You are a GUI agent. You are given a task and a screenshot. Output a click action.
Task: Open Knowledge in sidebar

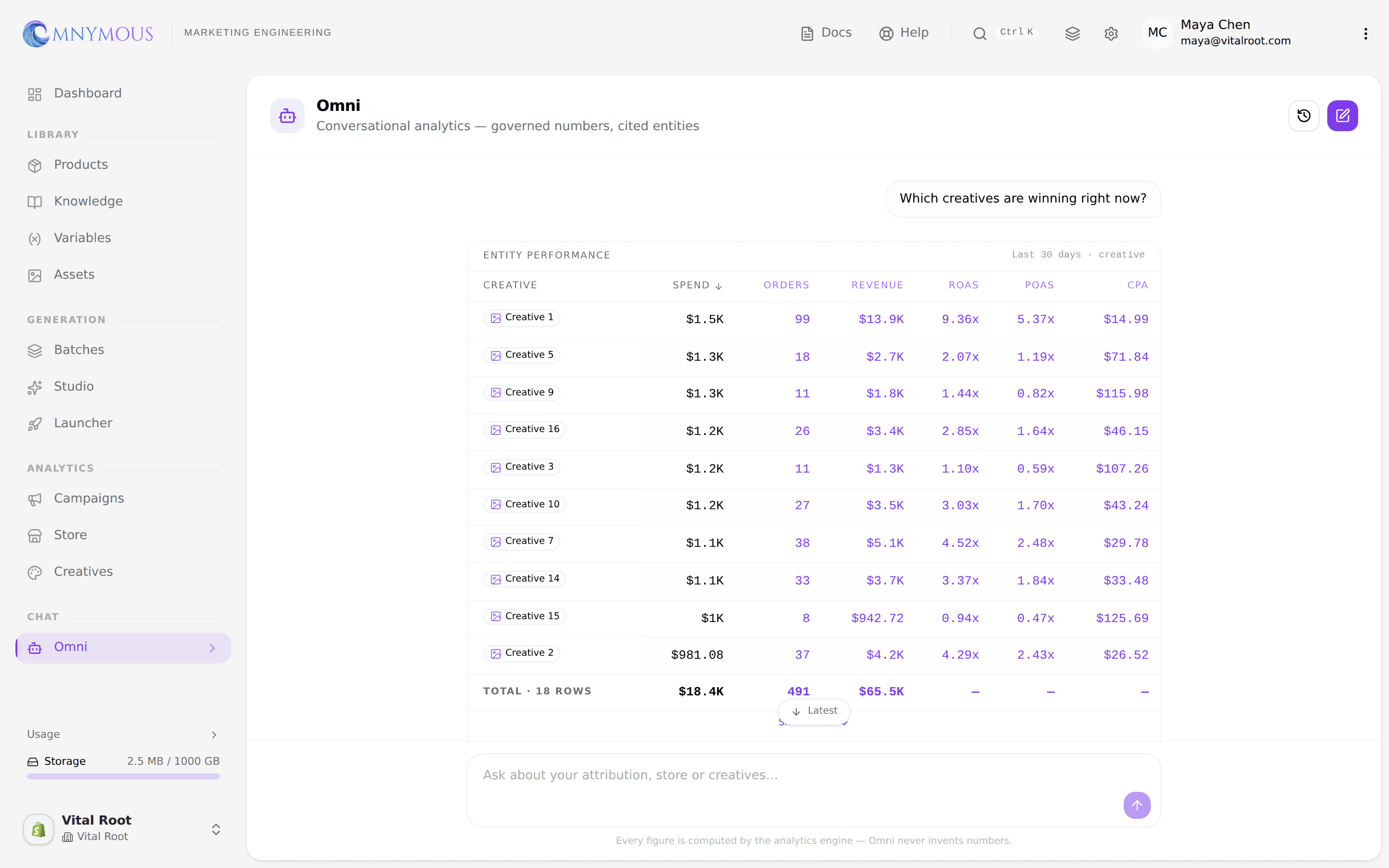tap(123, 202)
